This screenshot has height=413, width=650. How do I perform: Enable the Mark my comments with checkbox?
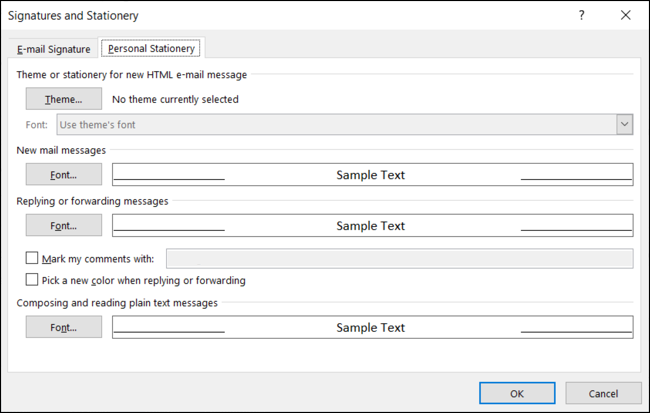point(32,258)
